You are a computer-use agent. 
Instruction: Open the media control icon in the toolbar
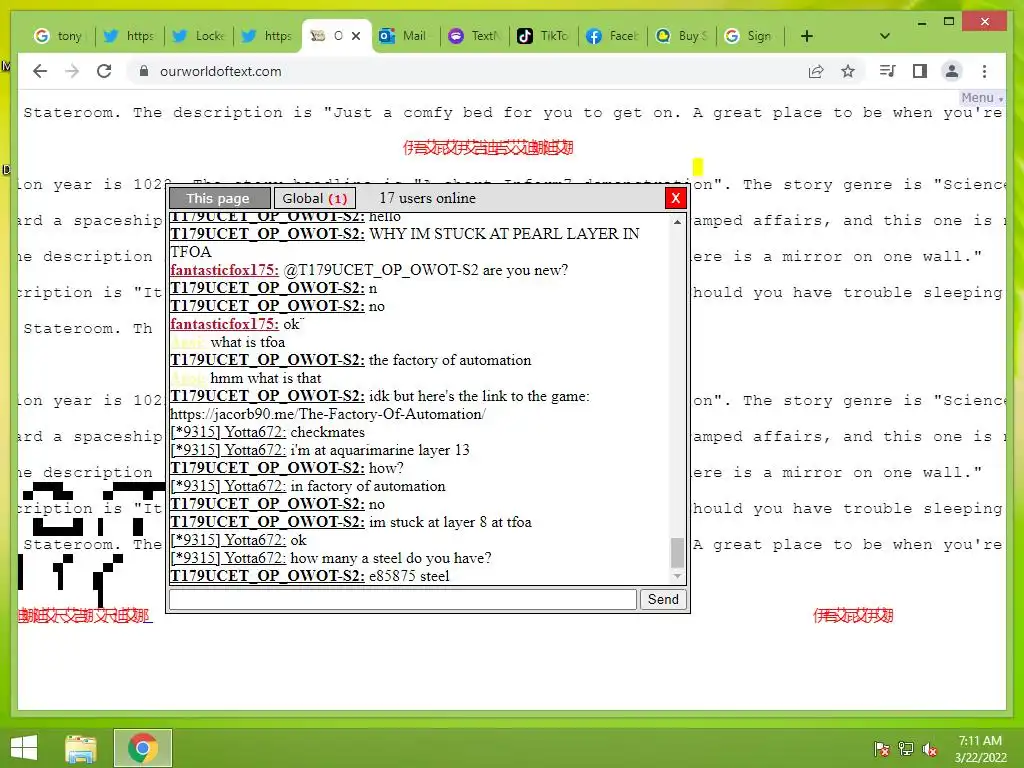tap(887, 71)
